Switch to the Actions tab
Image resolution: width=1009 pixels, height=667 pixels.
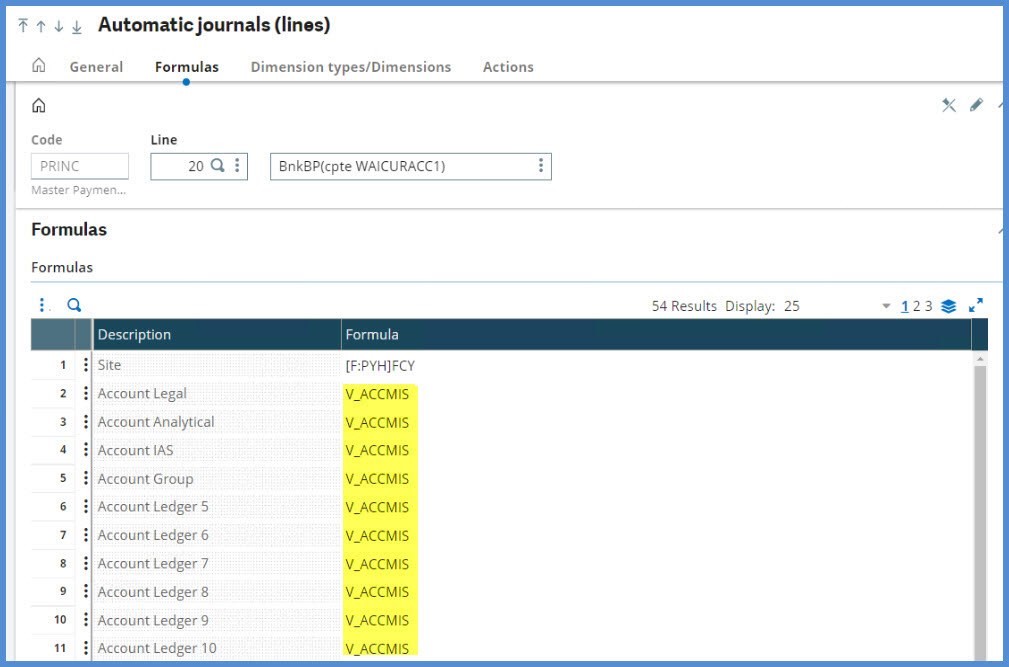(508, 67)
